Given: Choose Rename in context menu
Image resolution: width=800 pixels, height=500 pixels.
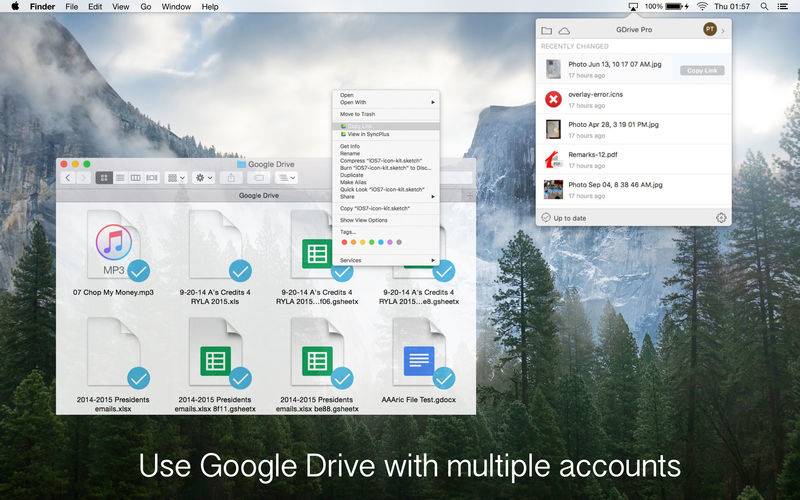Looking at the screenshot, I should point(385,154).
